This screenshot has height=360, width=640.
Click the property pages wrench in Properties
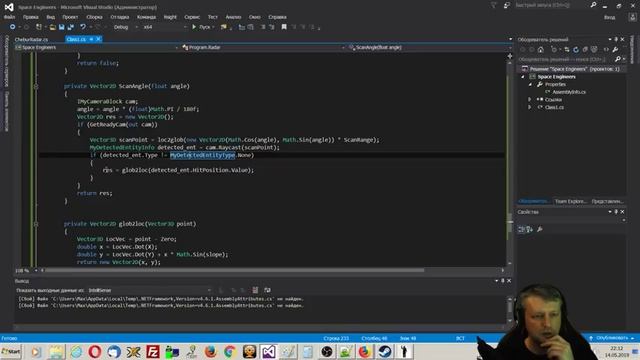(540, 229)
